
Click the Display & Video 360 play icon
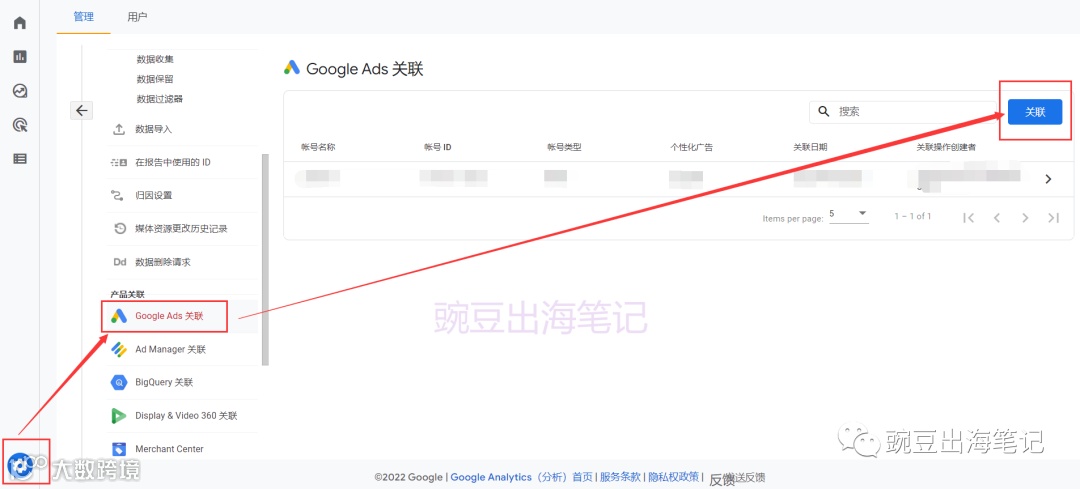coord(118,416)
